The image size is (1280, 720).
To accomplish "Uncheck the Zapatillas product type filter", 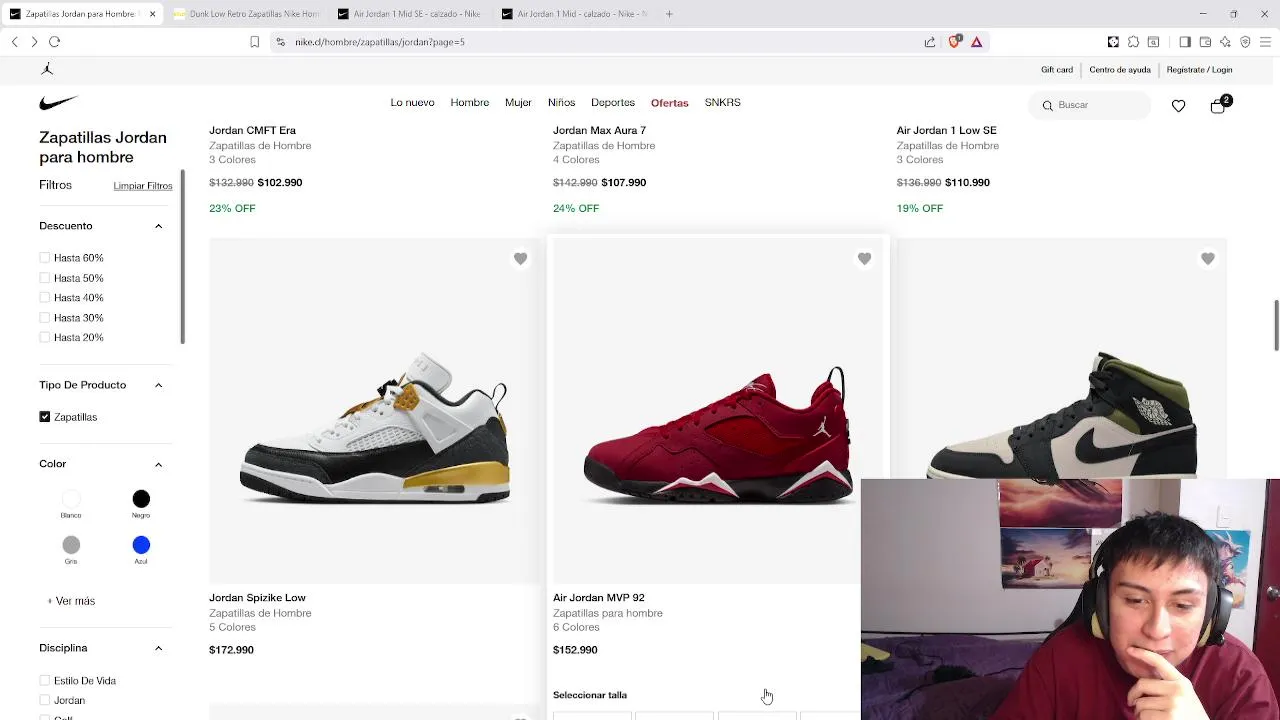I will coord(45,417).
